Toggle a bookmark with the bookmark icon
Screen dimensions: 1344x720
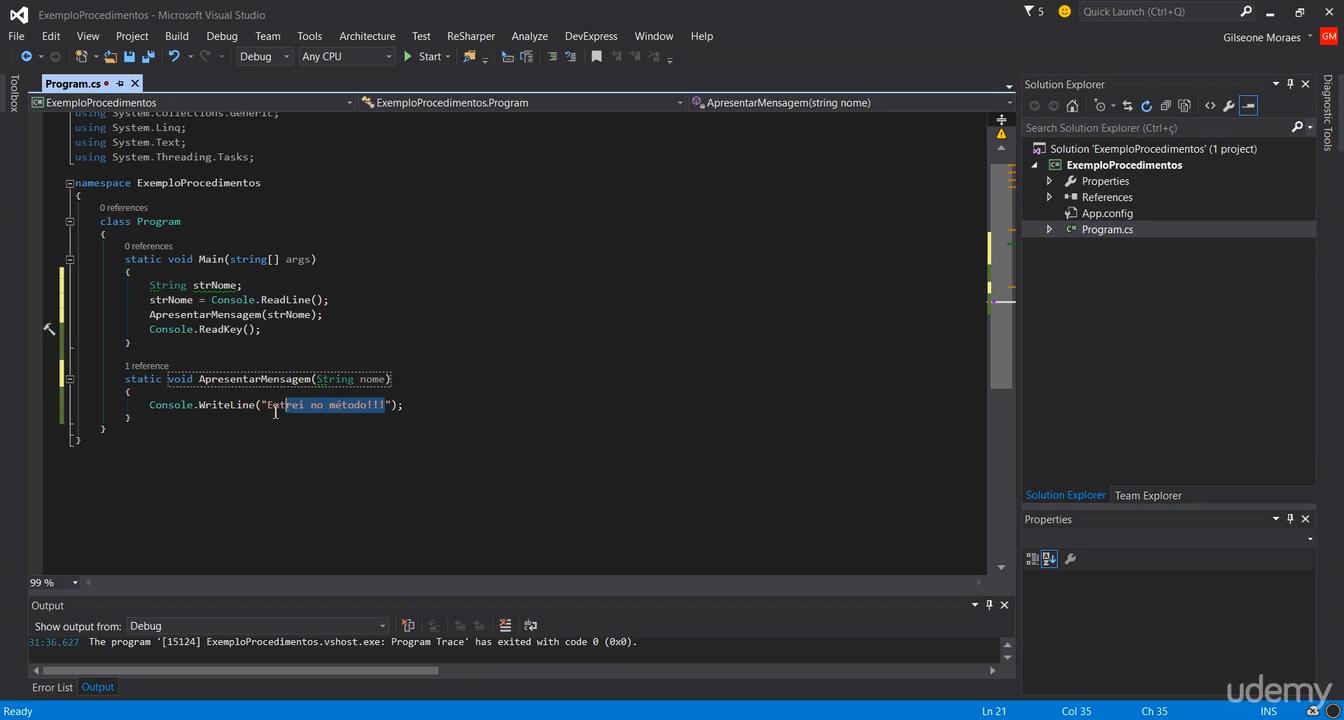(596, 57)
